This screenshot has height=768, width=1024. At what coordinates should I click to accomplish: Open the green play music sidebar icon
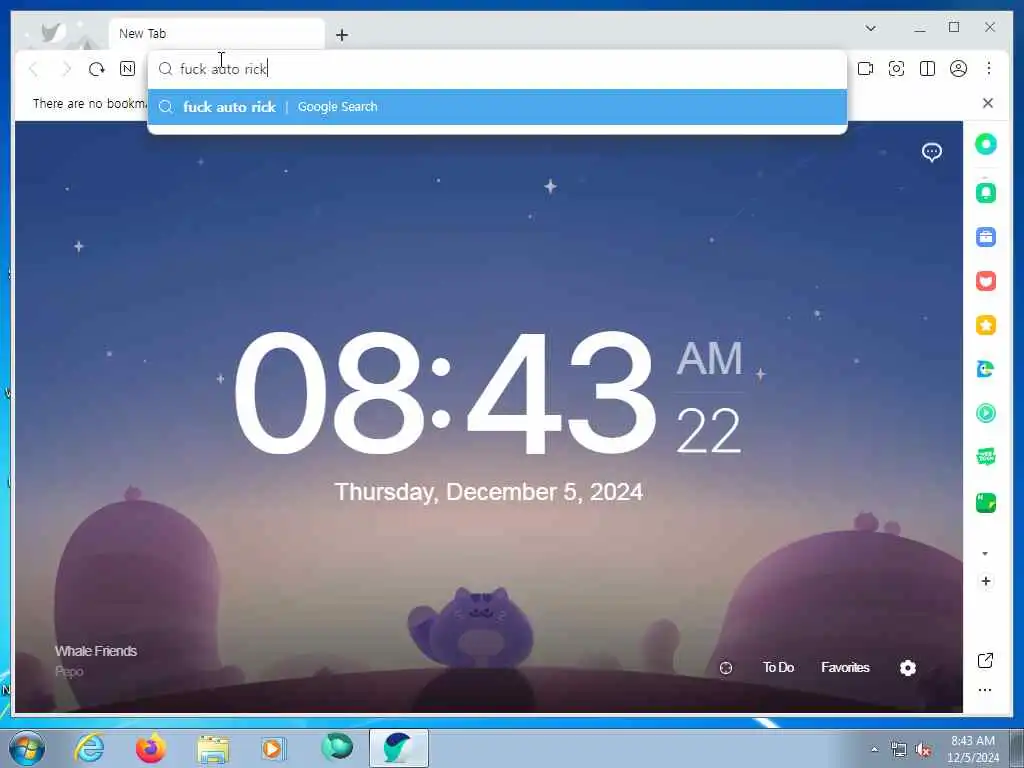point(986,413)
